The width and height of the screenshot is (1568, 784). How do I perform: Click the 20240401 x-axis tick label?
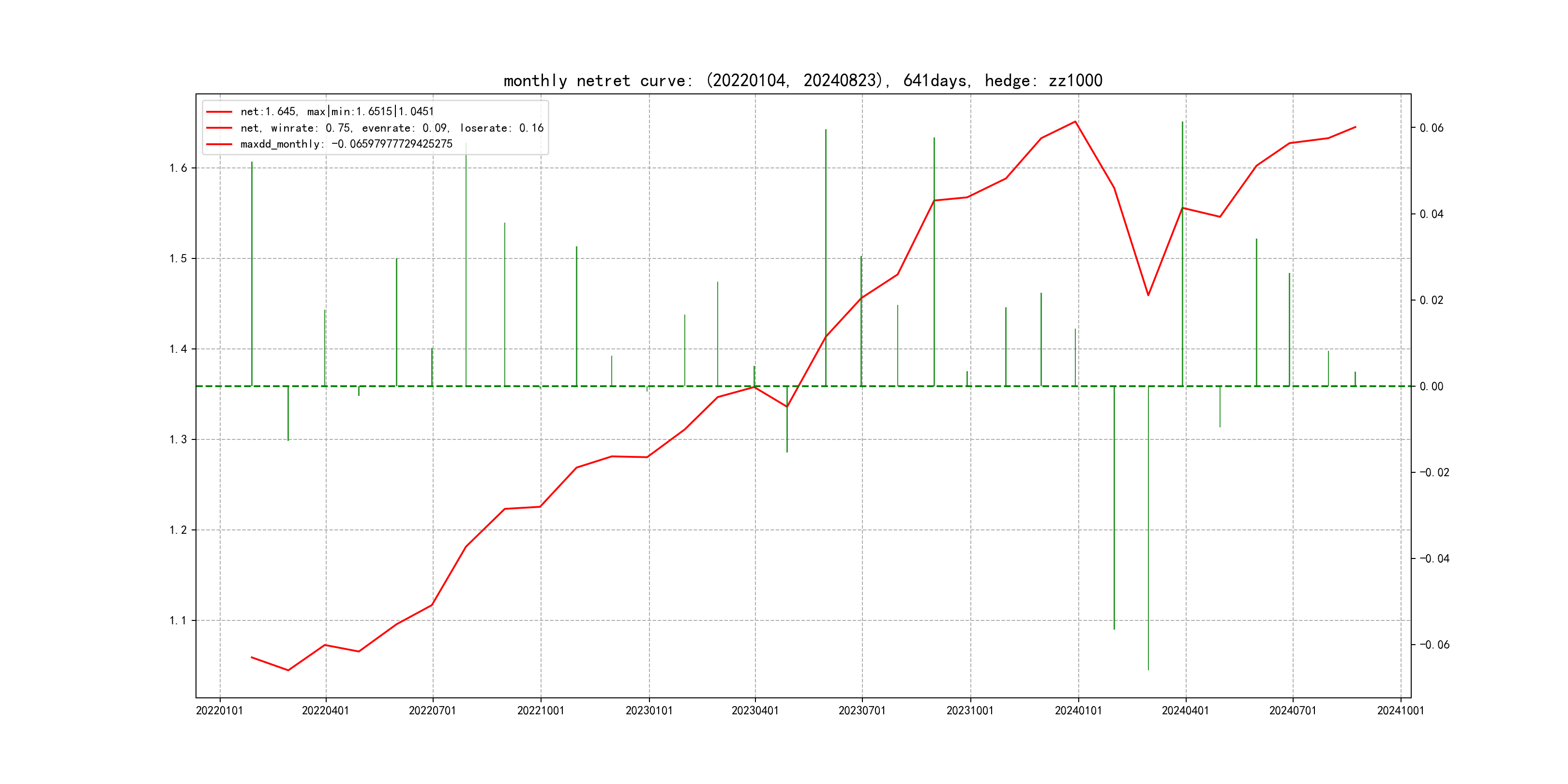[x=1185, y=710]
